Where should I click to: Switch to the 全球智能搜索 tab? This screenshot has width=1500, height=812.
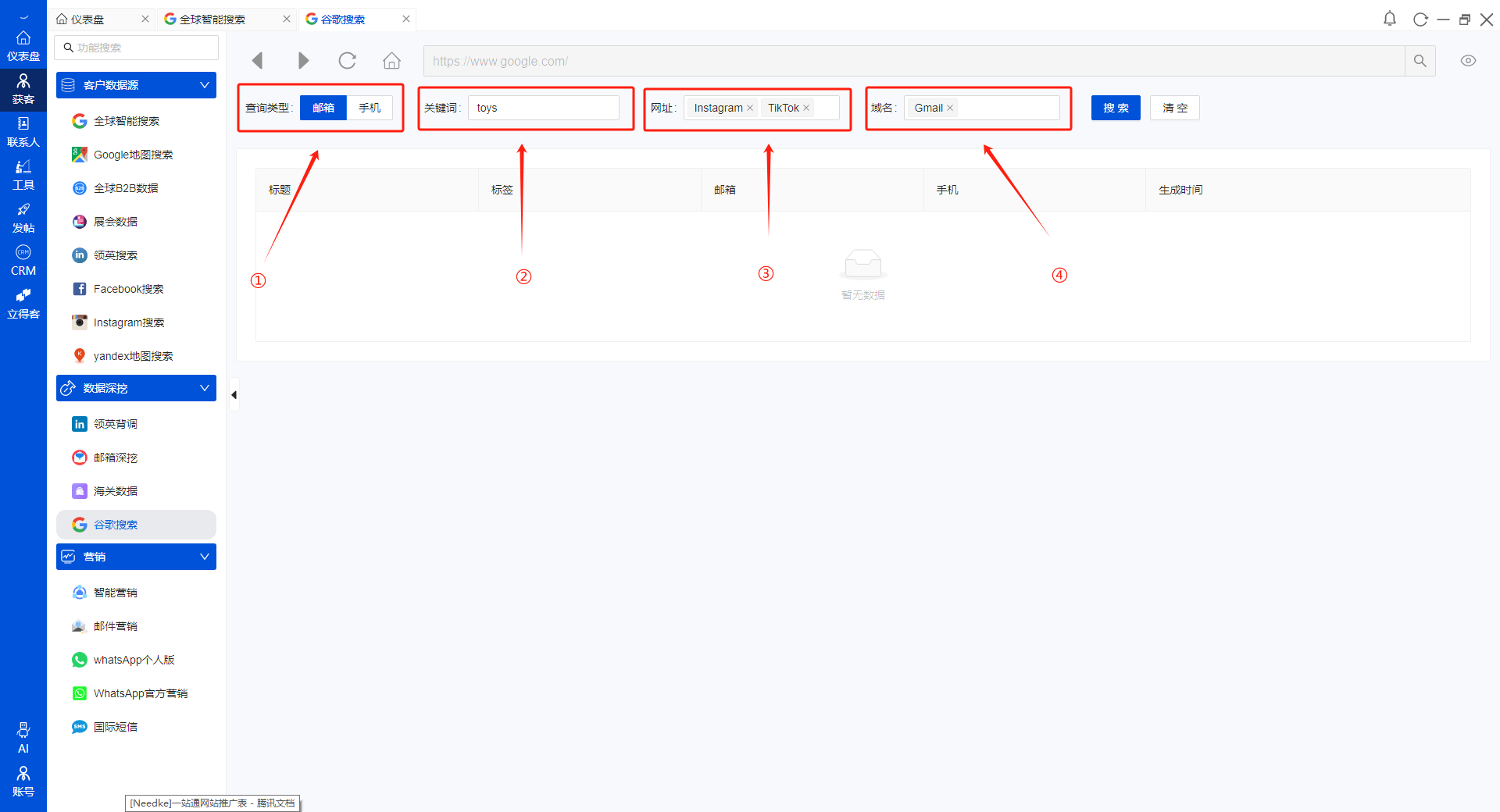click(x=212, y=20)
